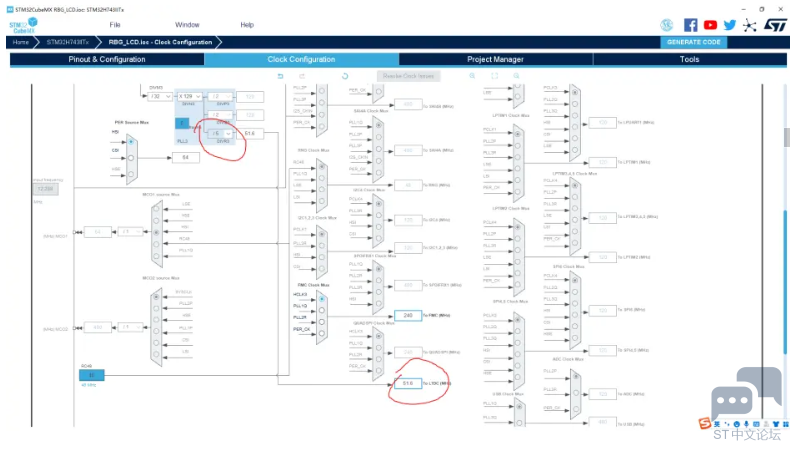Open the DIVP3 /2 dropdown
This screenshot has height=450, width=790.
pos(221,96)
